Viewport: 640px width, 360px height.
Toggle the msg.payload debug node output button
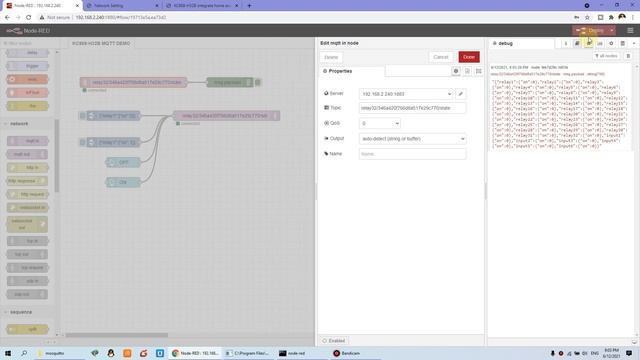258,82
